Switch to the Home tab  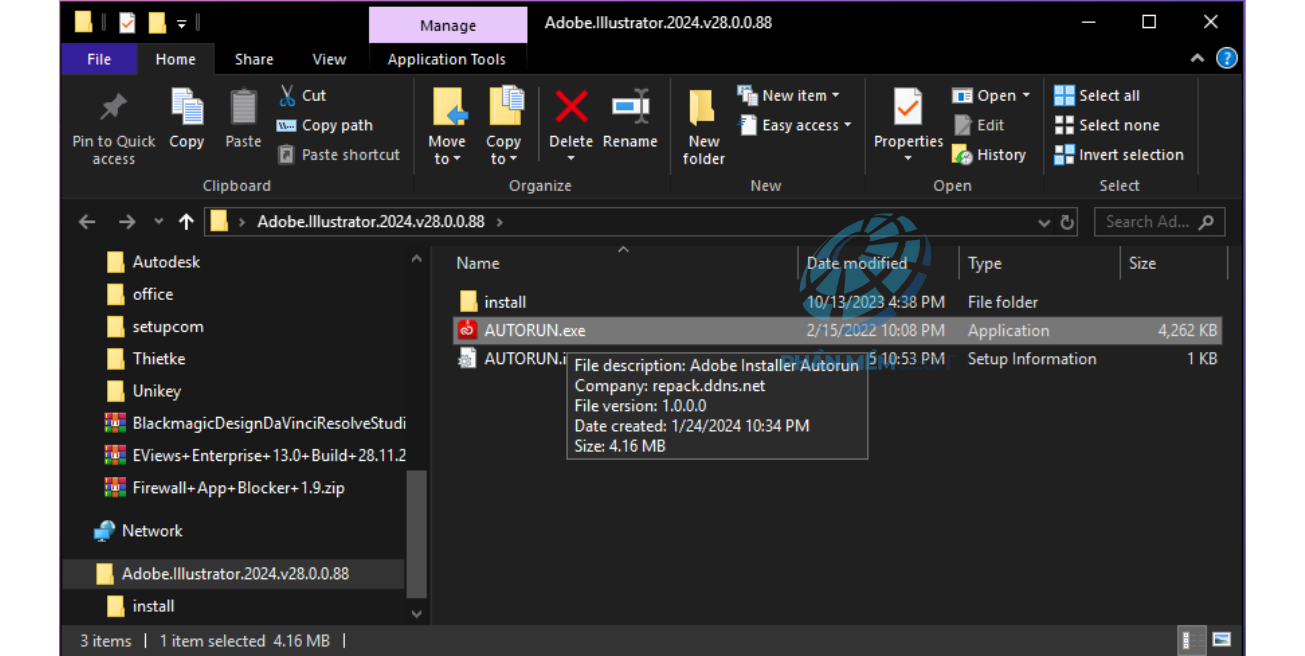[x=176, y=59]
